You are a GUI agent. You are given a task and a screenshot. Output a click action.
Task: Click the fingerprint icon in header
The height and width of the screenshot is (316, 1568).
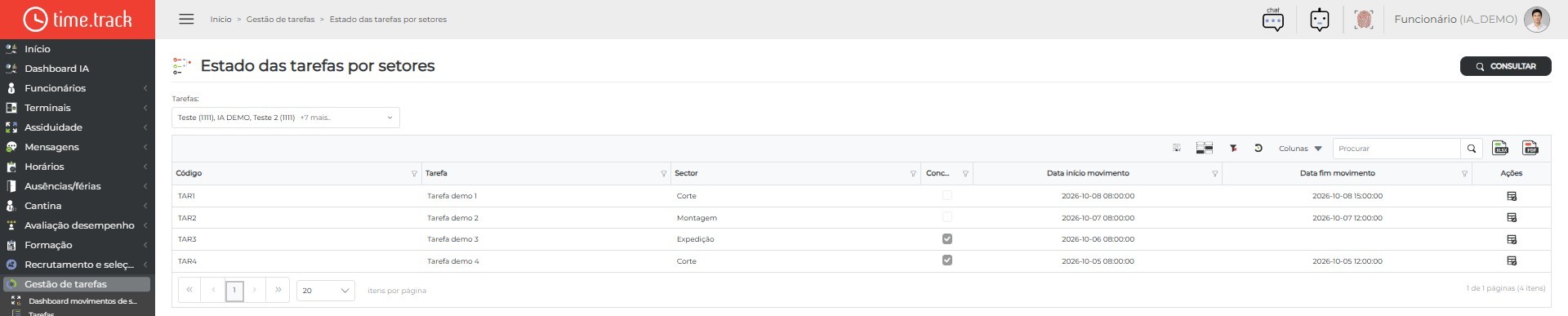[x=1364, y=20]
